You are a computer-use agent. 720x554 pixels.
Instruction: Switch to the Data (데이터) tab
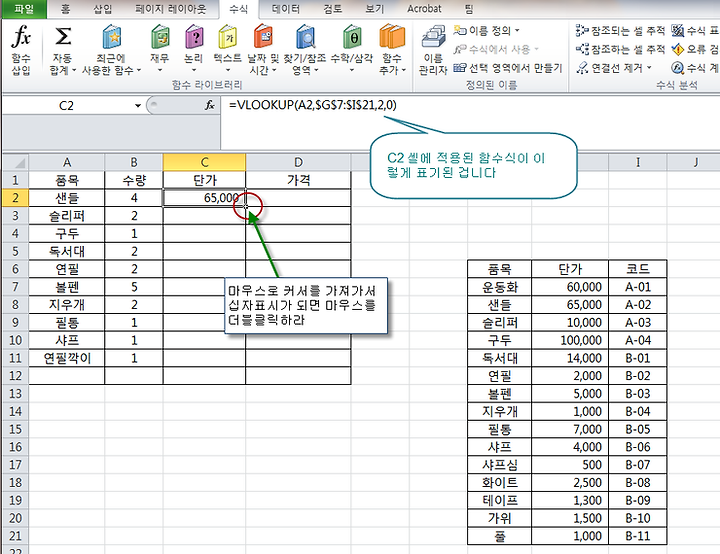285,9
